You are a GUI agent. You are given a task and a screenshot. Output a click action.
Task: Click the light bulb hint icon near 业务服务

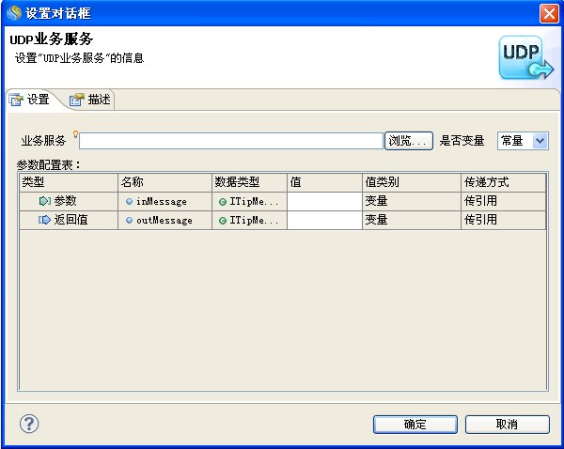(x=75, y=134)
